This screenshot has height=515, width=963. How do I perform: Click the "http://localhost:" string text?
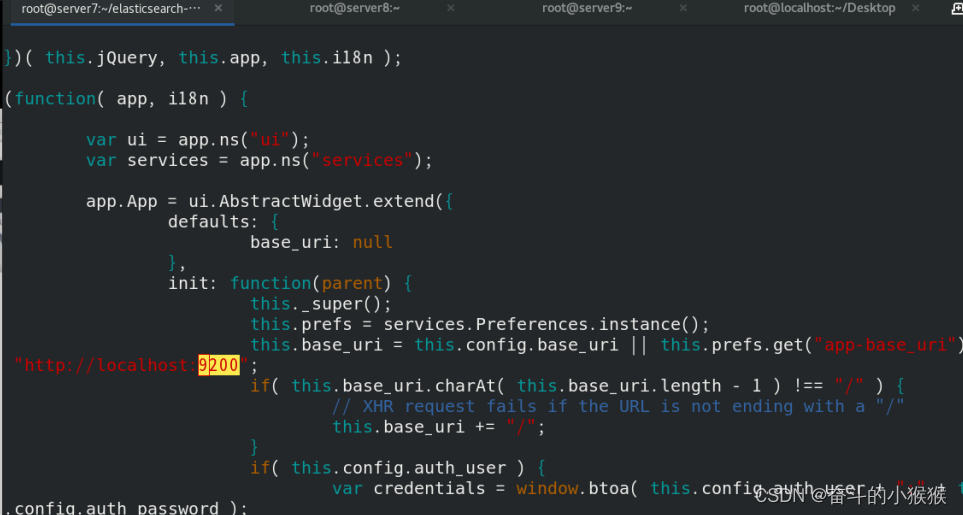click(x=106, y=365)
